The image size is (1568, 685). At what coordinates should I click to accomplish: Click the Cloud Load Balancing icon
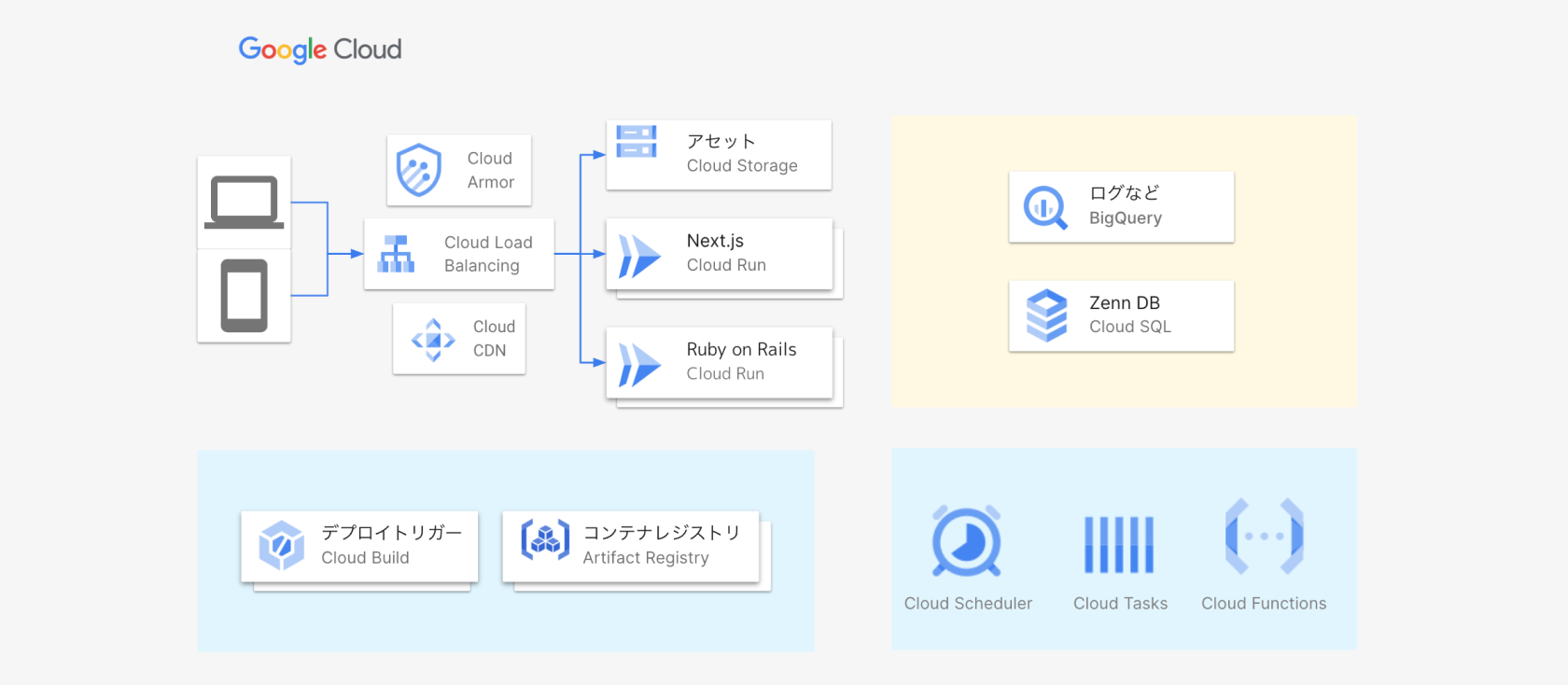click(x=396, y=254)
